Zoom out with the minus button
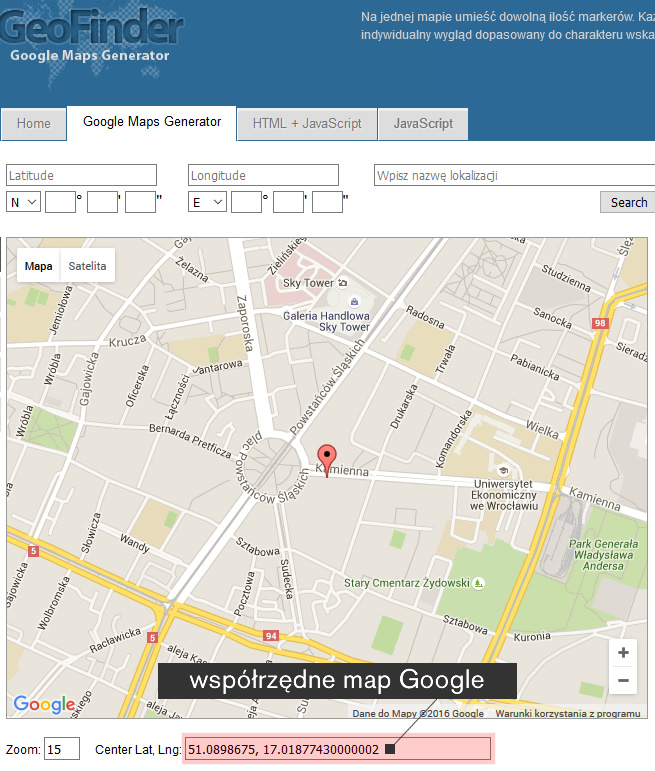Image resolution: width=655 pixels, height=771 pixels. (x=623, y=681)
